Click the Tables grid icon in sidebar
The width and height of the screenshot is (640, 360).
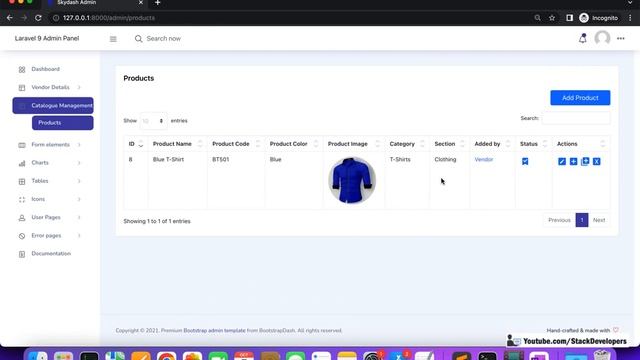pyautogui.click(x=22, y=181)
